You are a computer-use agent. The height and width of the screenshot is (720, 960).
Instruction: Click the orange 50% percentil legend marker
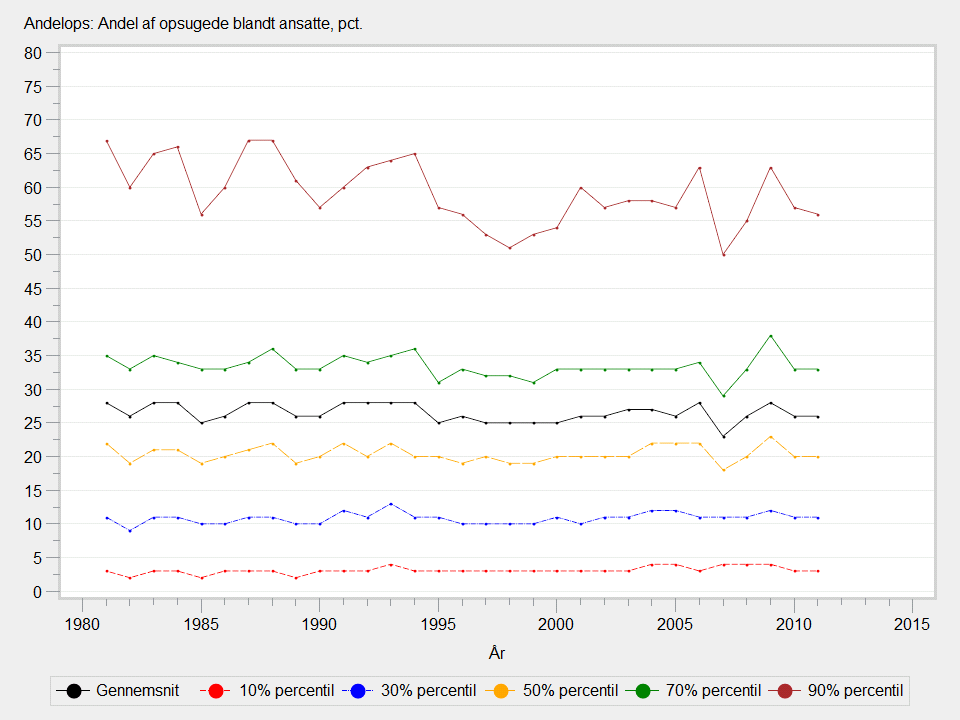click(x=505, y=691)
